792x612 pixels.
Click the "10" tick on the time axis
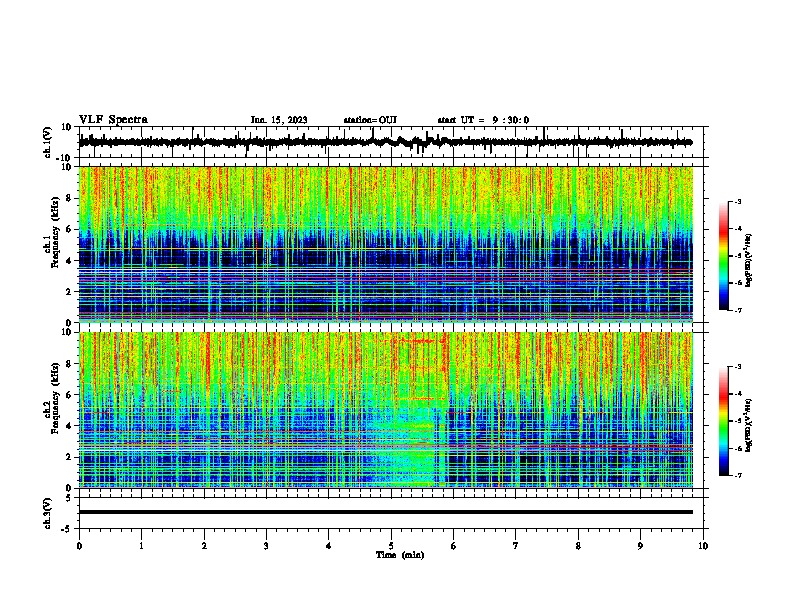703,546
